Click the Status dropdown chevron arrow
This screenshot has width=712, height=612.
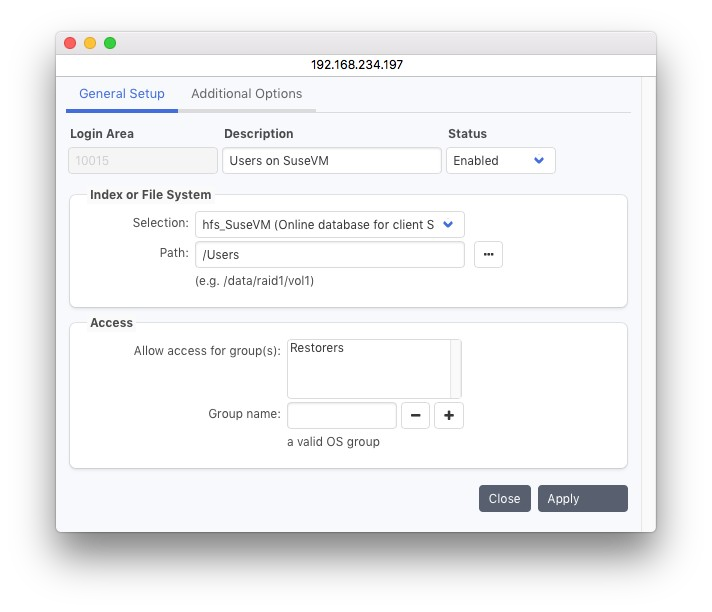[x=539, y=161]
